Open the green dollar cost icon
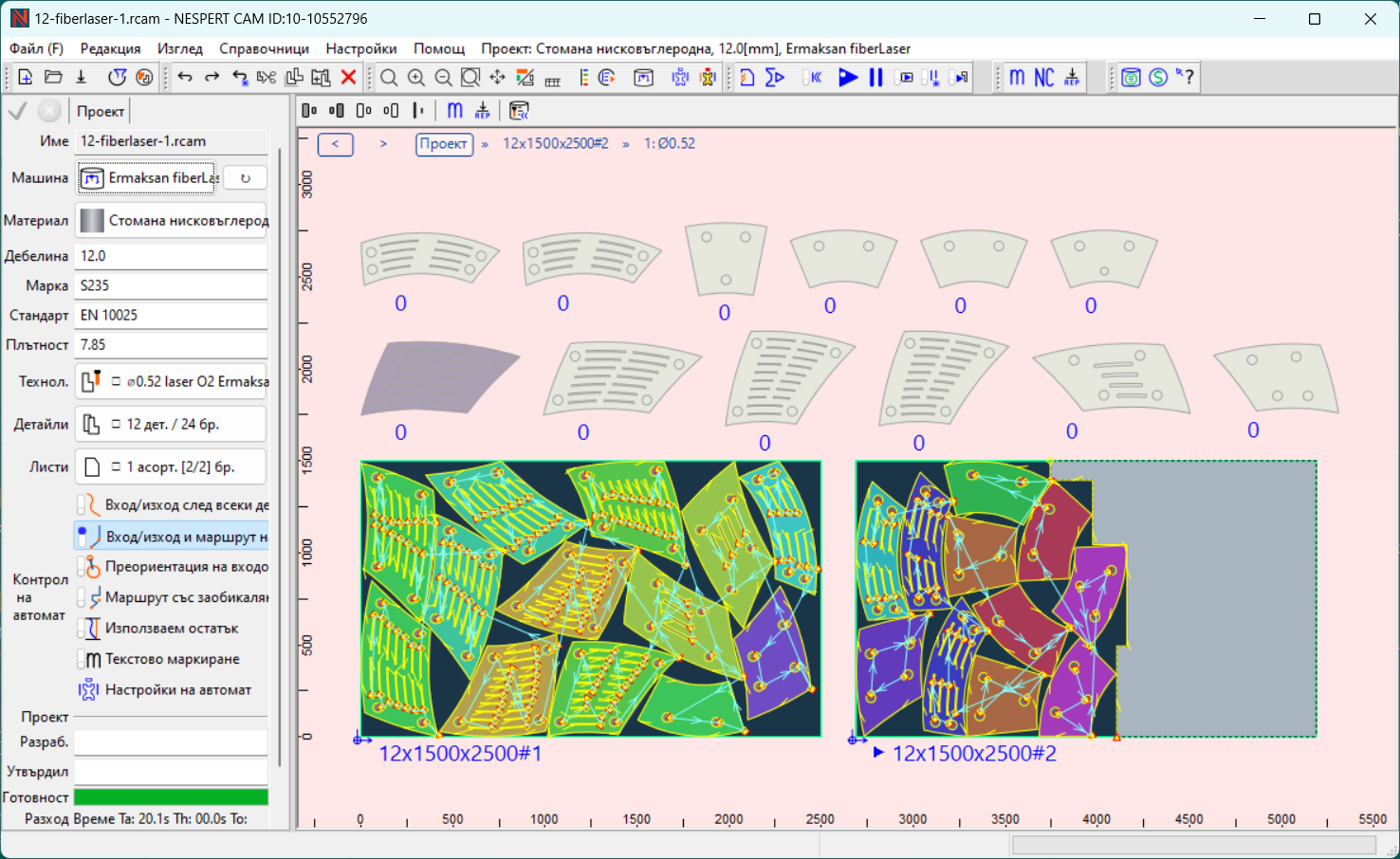 click(1157, 78)
